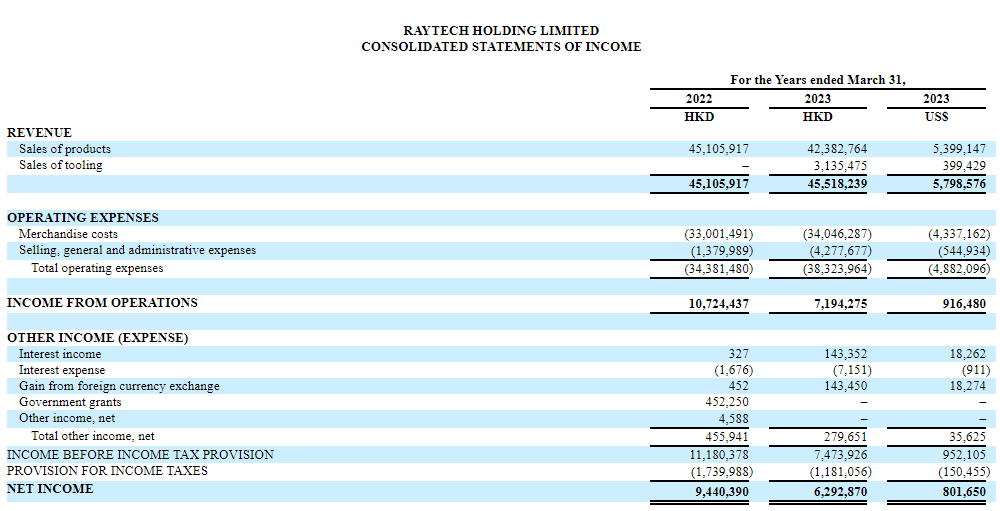Click the For the Years ended March 31 header
The image size is (1000, 511).
(x=818, y=80)
